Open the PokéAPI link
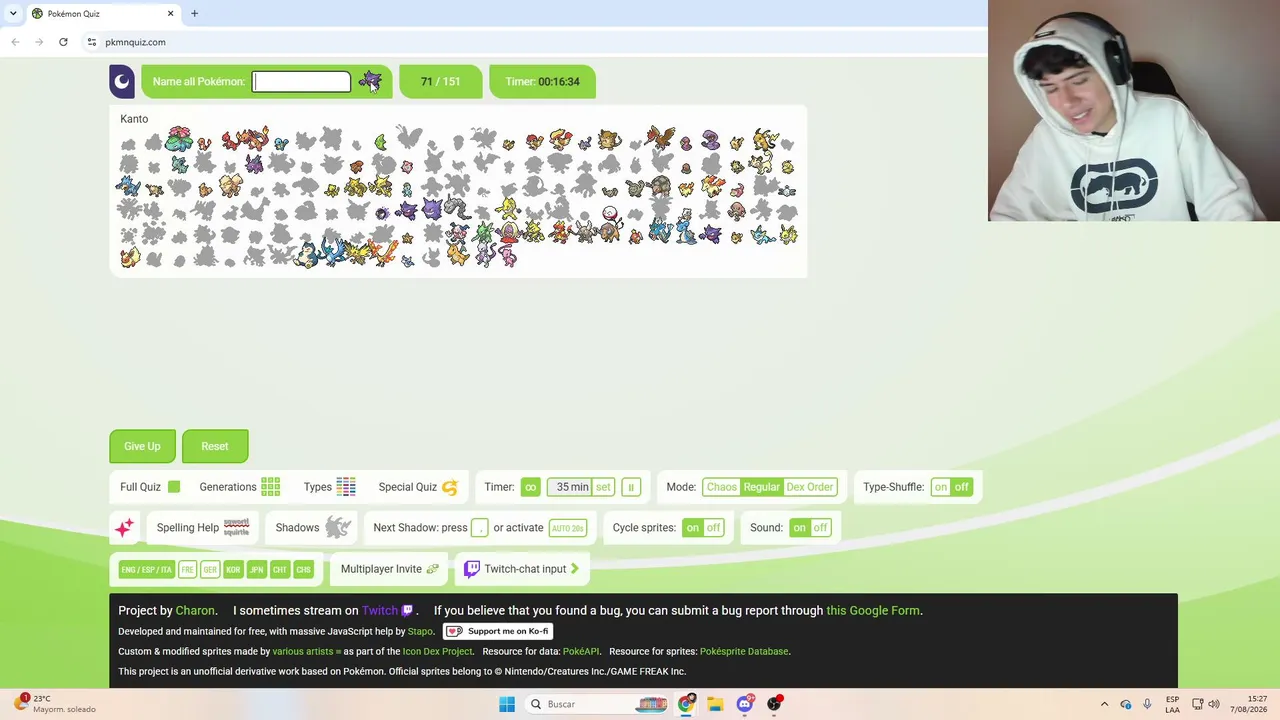1280x720 pixels. [x=581, y=651]
